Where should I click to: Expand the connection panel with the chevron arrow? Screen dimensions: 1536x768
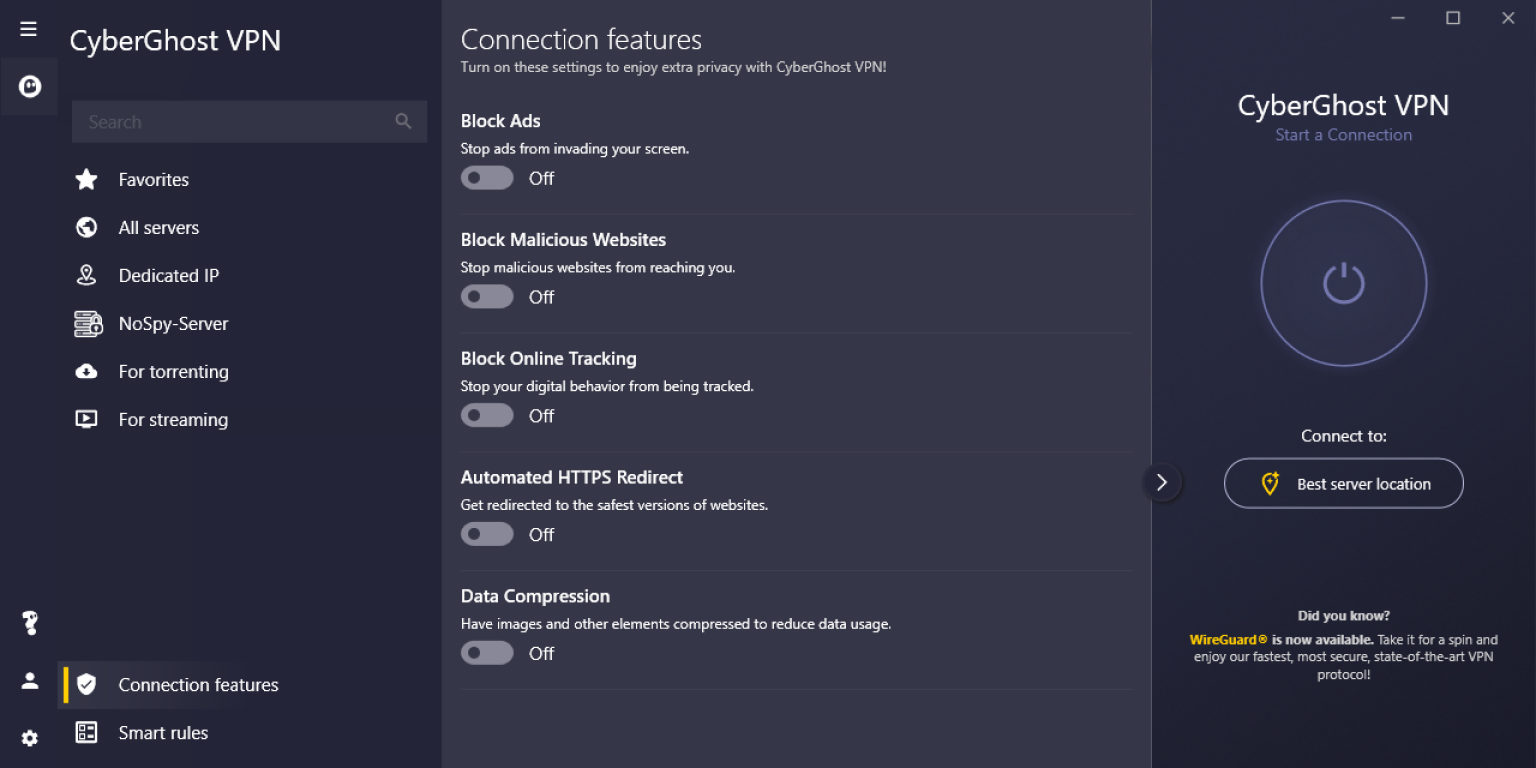(x=1162, y=482)
